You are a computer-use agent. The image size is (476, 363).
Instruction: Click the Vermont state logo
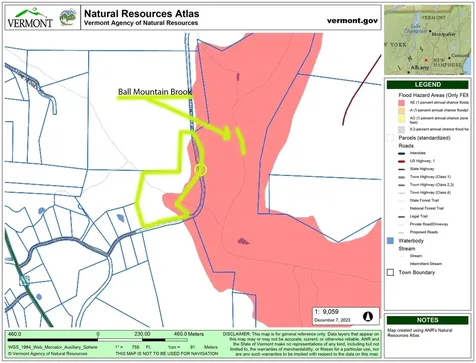pos(30,17)
